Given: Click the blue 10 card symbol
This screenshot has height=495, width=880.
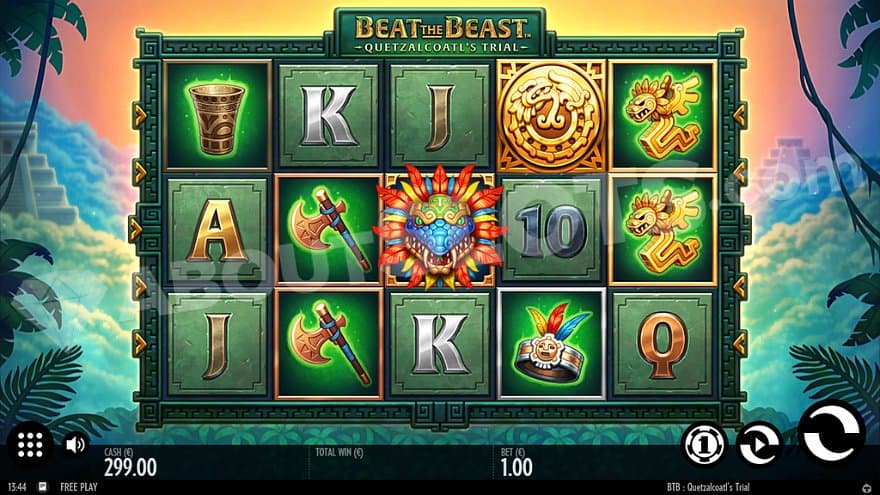Looking at the screenshot, I should point(552,230).
